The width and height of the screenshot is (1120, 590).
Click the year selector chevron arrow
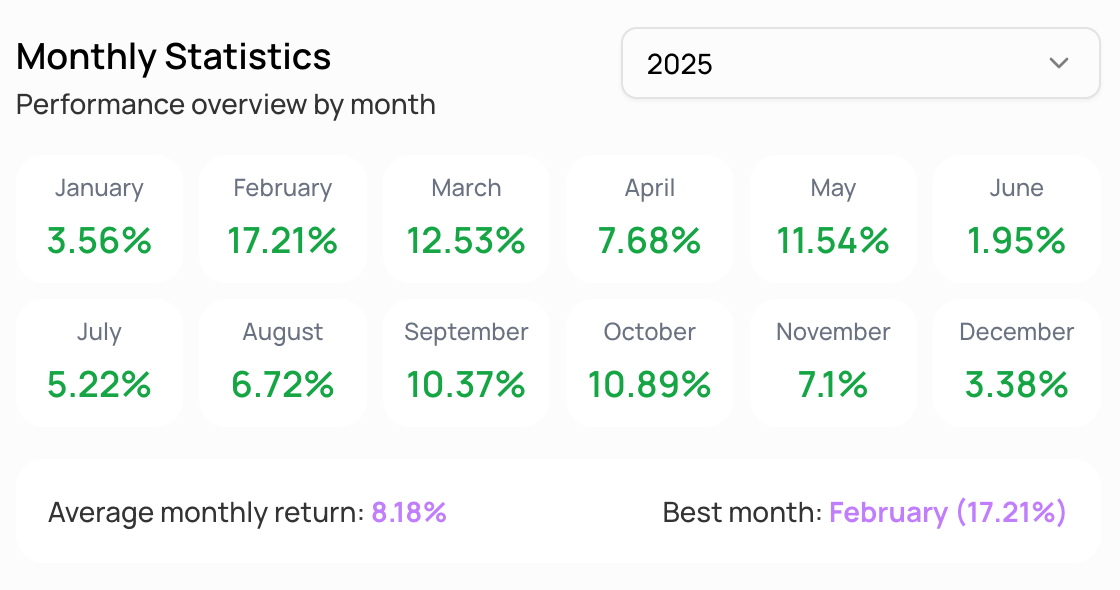[x=1059, y=63]
